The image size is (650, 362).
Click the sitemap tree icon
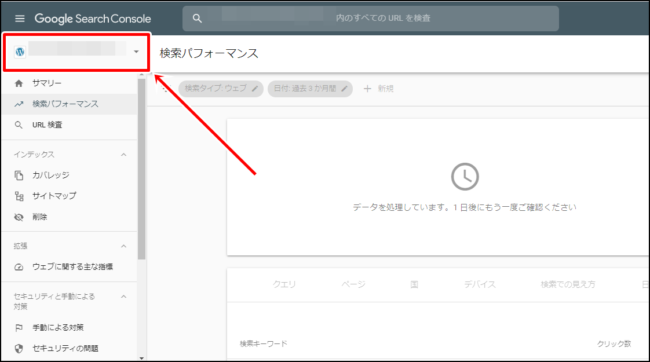(19, 196)
